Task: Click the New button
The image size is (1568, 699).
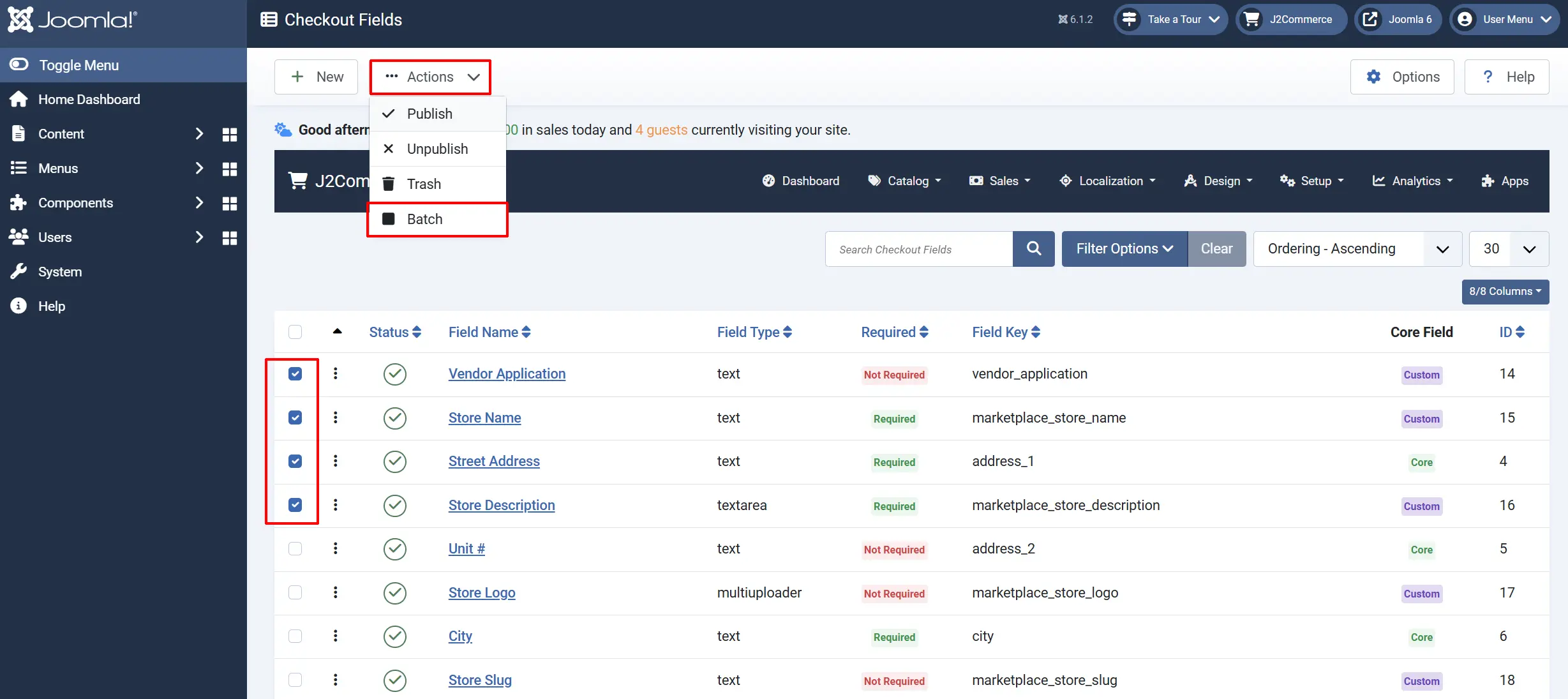Action: tap(316, 77)
